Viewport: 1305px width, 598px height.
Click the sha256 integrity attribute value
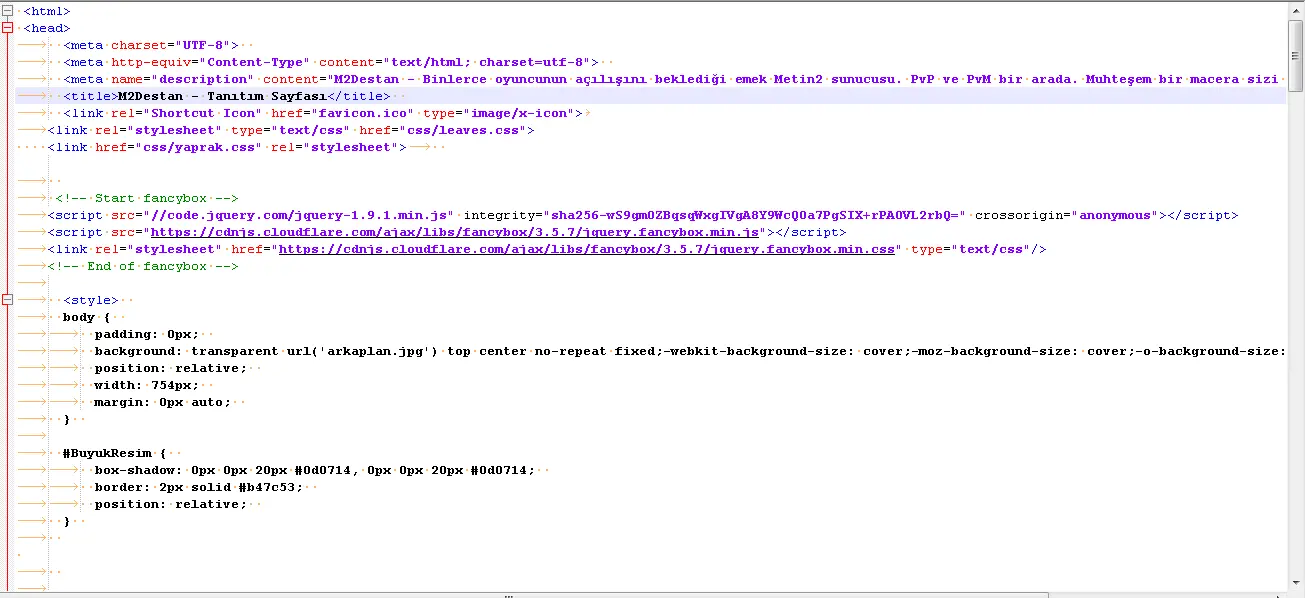755,215
